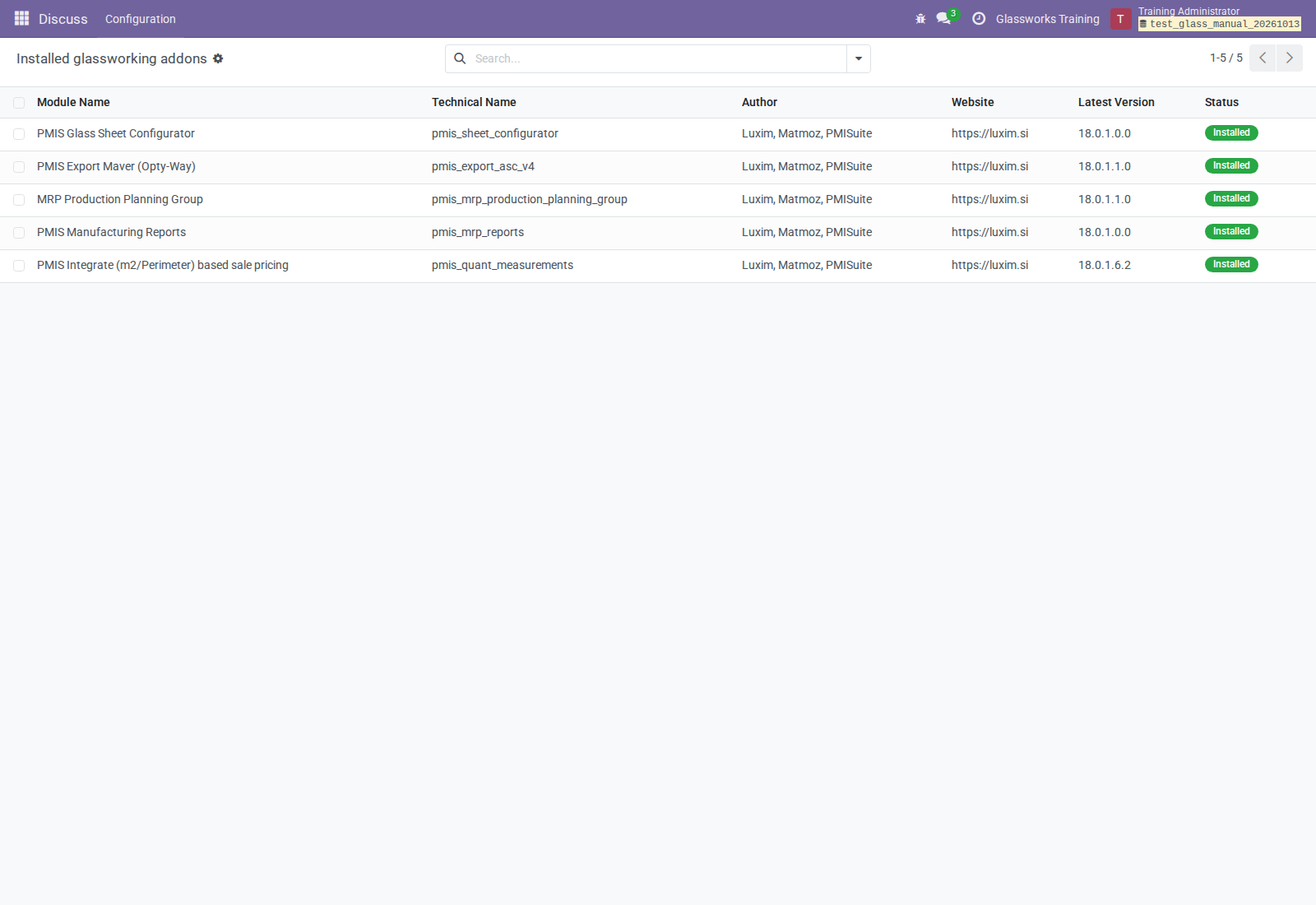Go to previous page arrow
The height and width of the screenshot is (905, 1316).
[1263, 58]
